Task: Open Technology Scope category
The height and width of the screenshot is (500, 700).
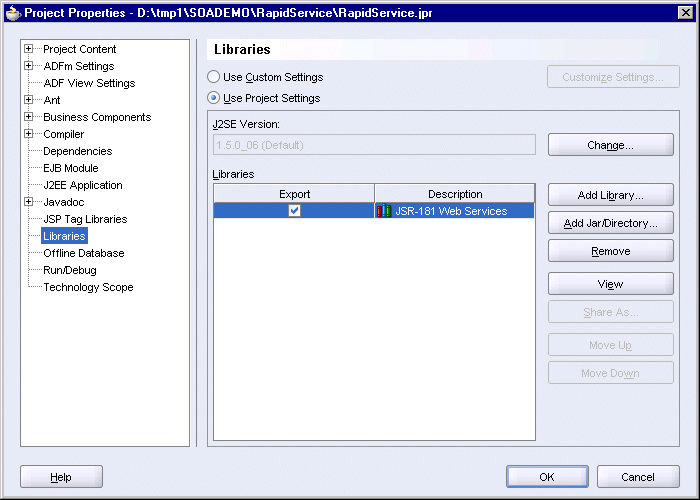Action: tap(88, 287)
